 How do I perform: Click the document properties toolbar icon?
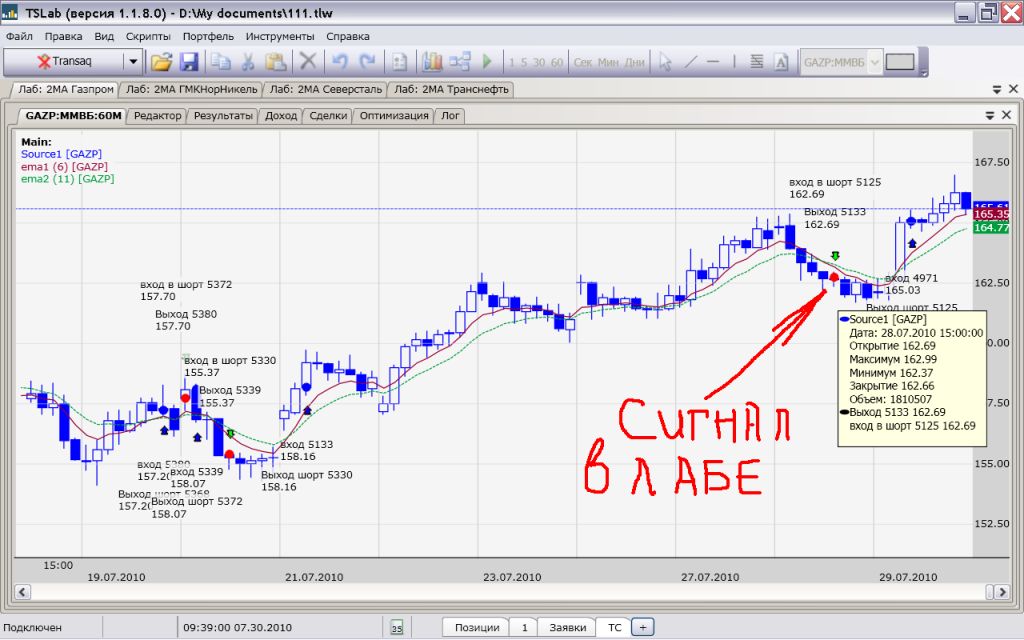[399, 63]
